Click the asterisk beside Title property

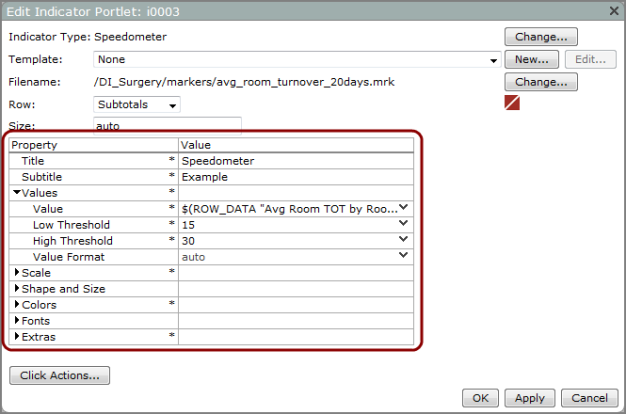pyautogui.click(x=172, y=160)
